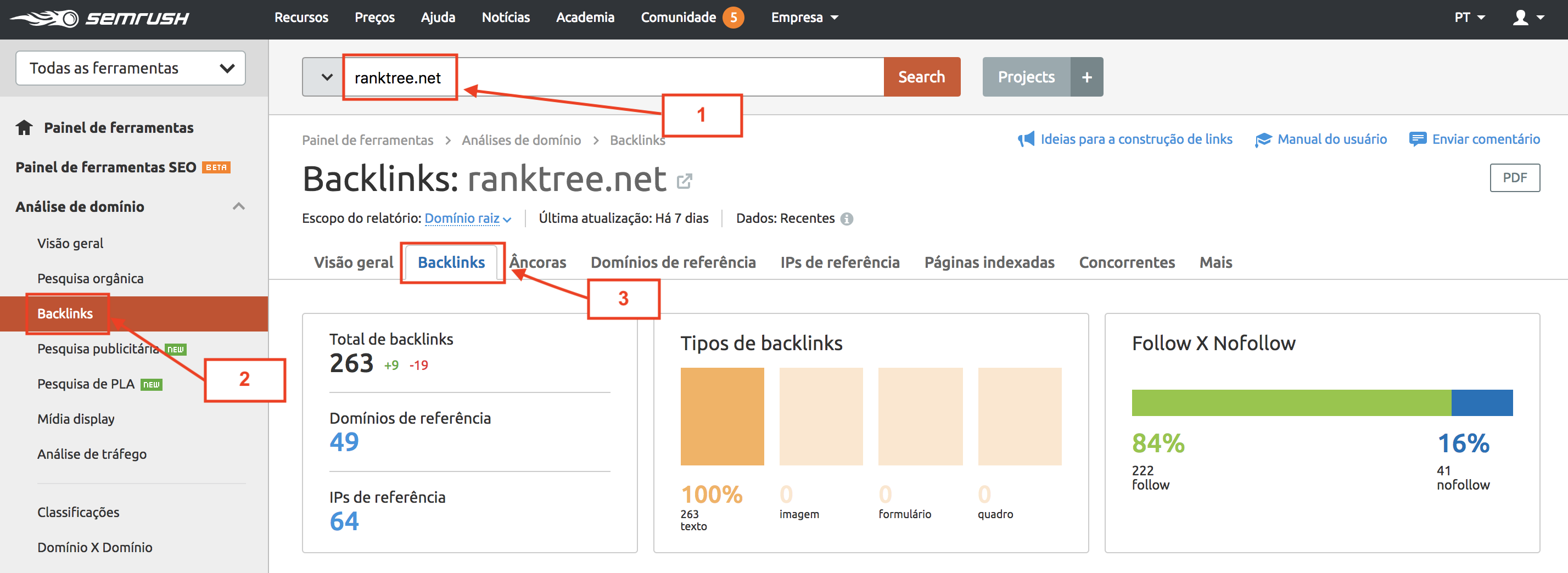1568x573 pixels.
Task: Click the Projects button
Action: coord(1026,77)
